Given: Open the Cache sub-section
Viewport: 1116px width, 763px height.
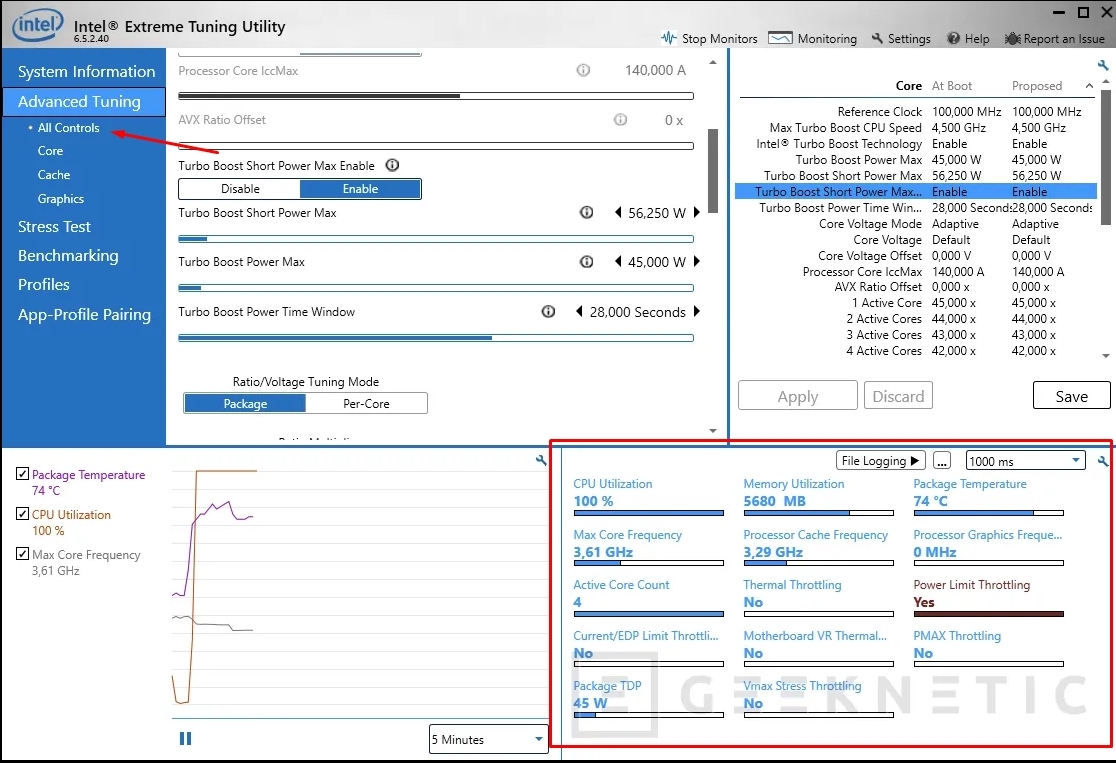Looking at the screenshot, I should click(53, 175).
